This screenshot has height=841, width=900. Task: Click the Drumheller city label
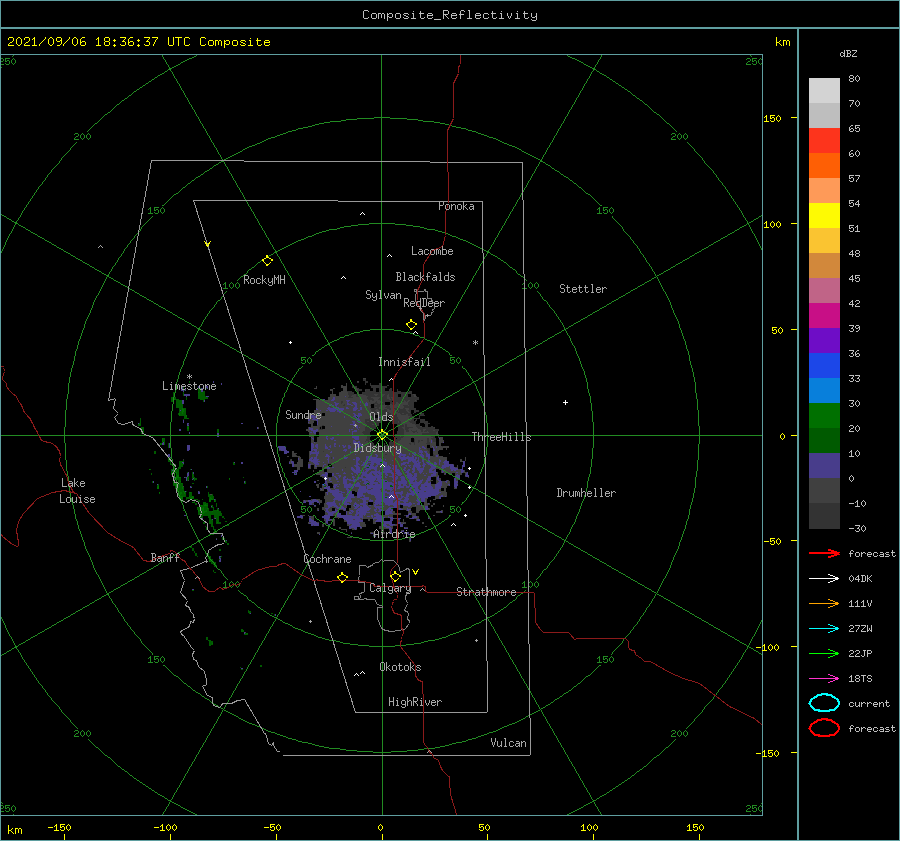tap(586, 493)
